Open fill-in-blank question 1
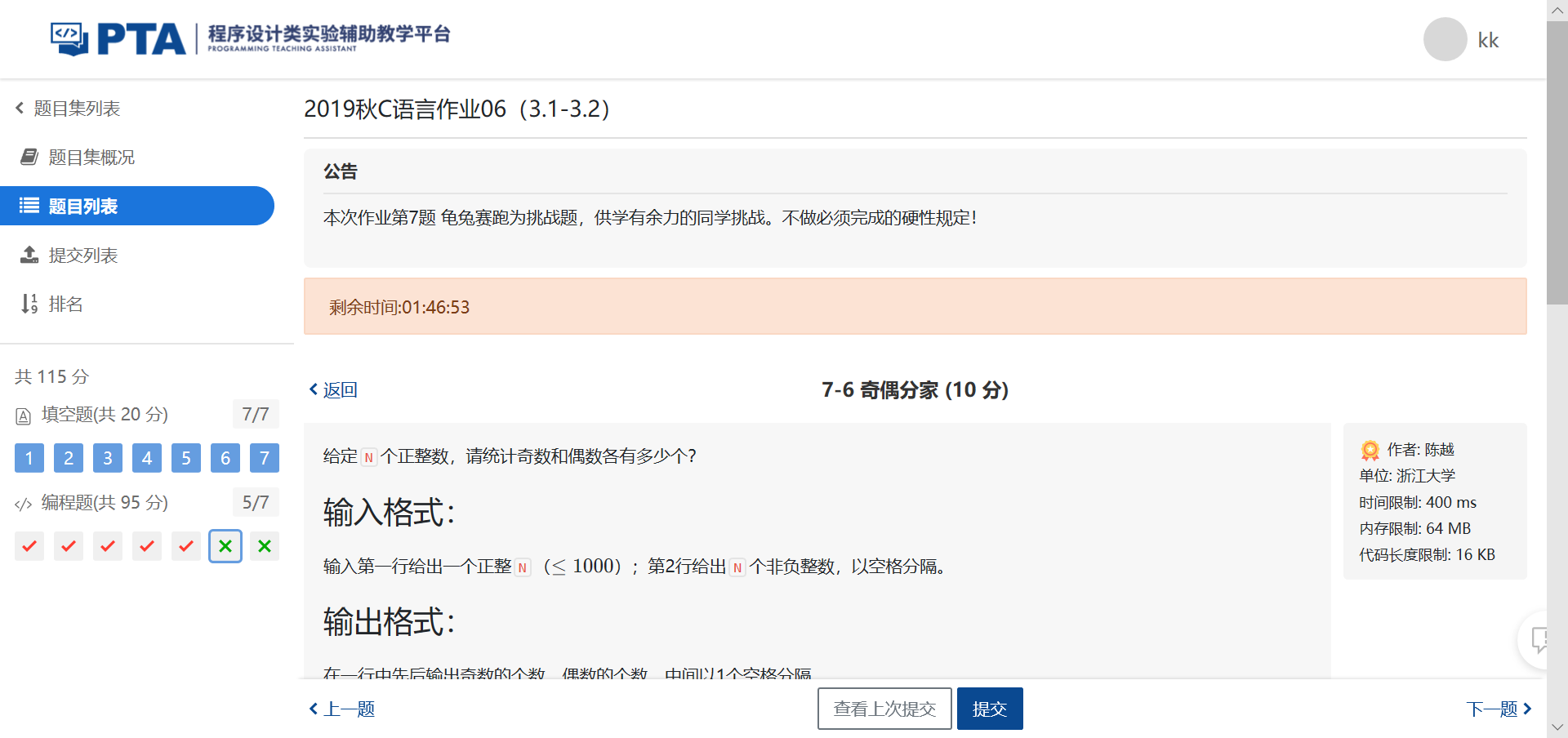This screenshot has height=738, width=1568. click(29, 458)
